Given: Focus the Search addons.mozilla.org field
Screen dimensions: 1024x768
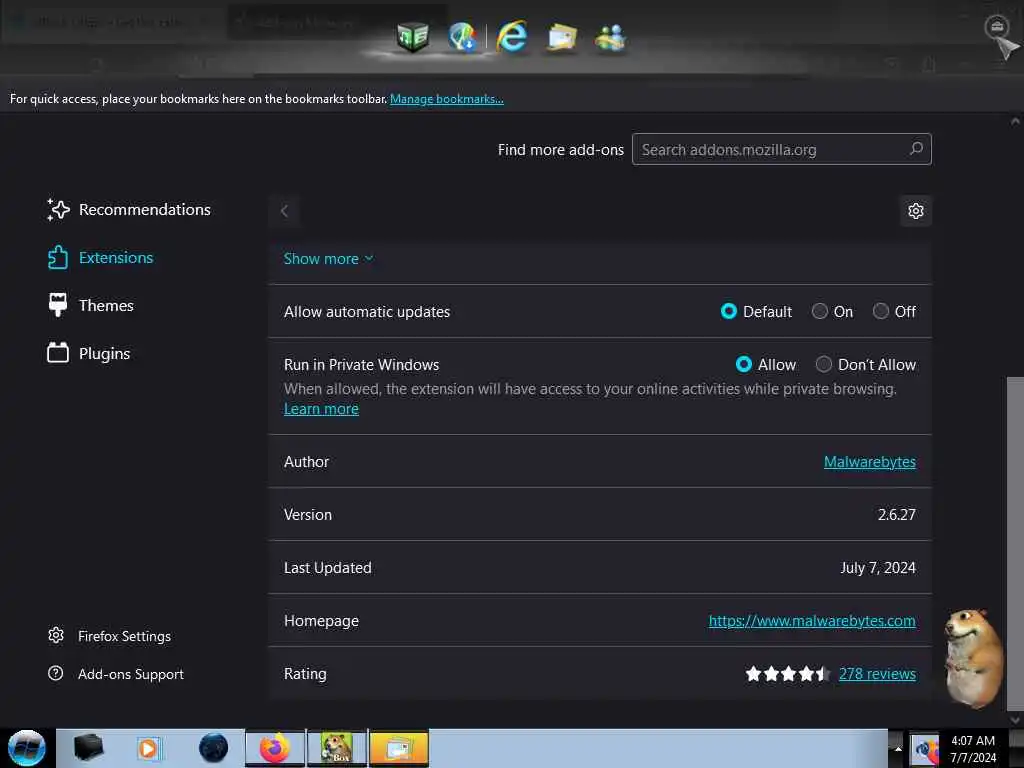Looking at the screenshot, I should pyautogui.click(x=781, y=149).
